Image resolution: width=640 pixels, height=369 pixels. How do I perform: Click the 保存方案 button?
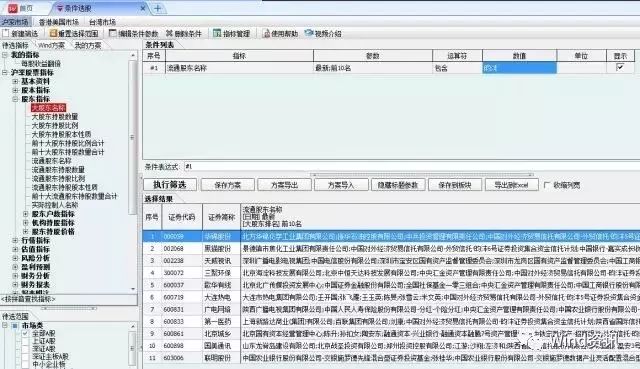(227, 185)
